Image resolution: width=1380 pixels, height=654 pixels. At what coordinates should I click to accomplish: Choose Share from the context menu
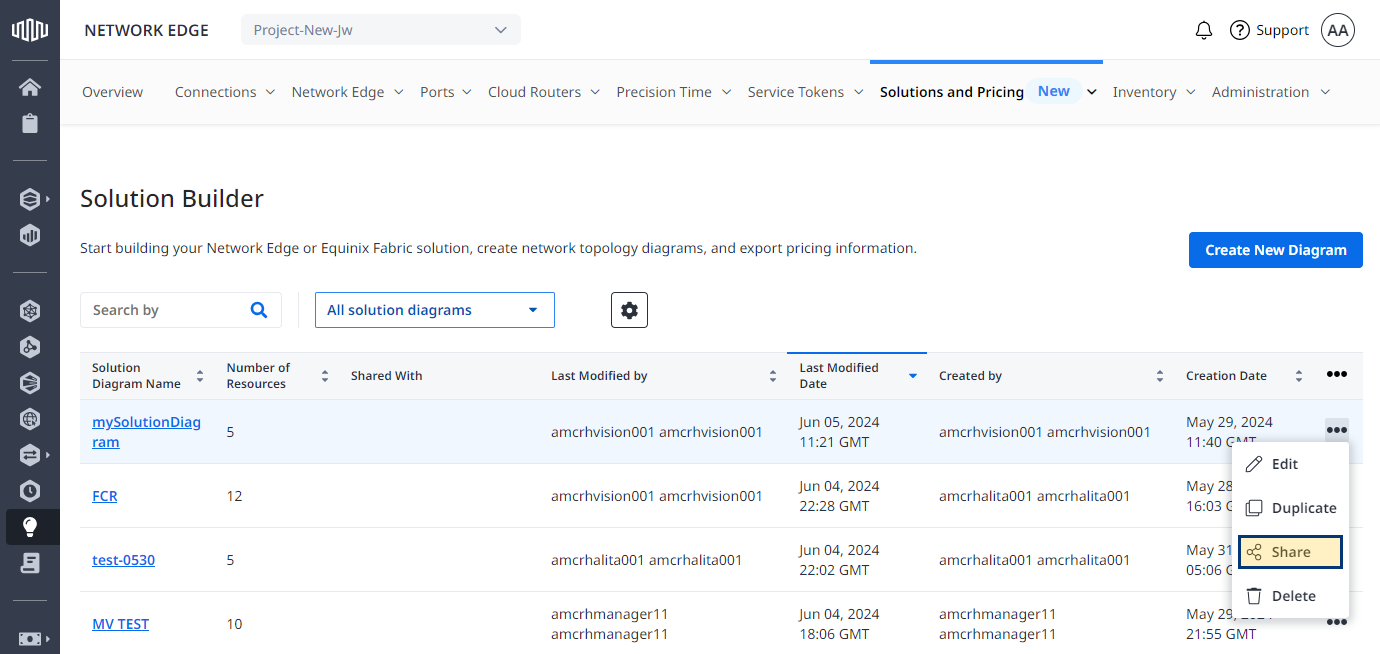[x=1290, y=552]
